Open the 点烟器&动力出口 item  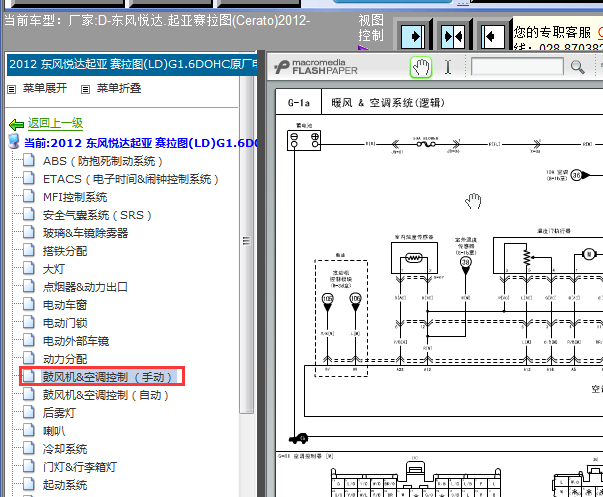click(85, 287)
